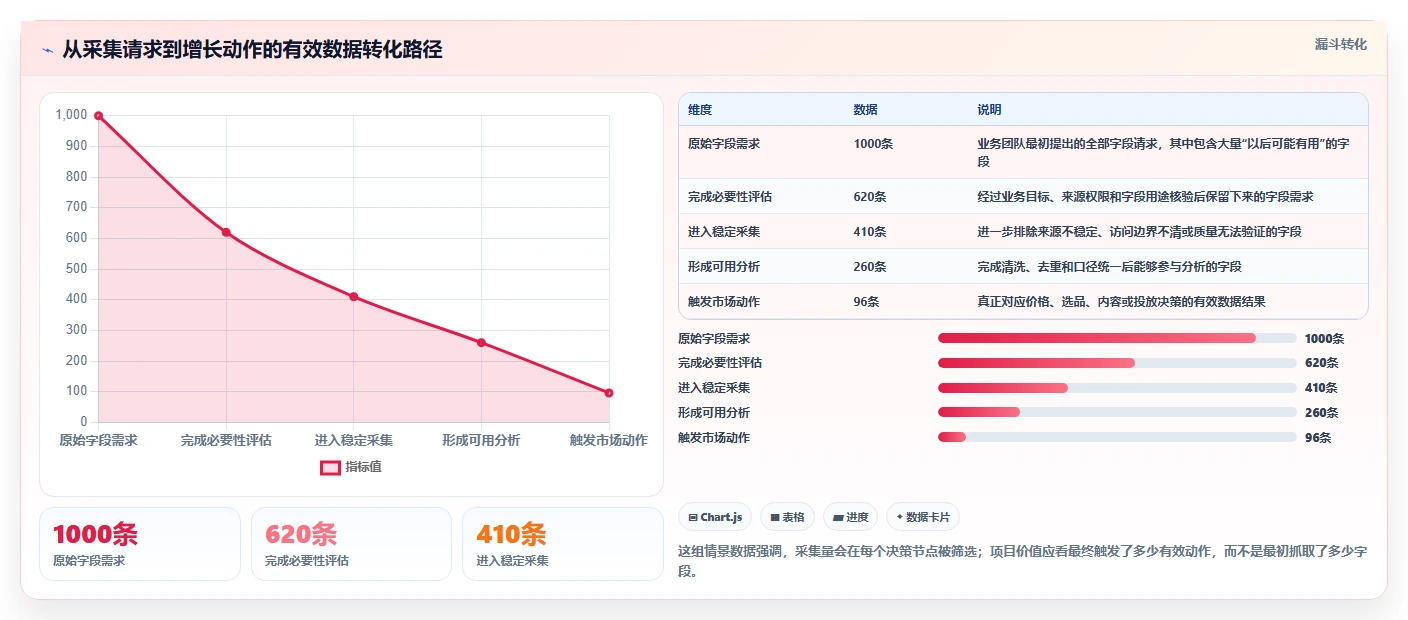Click the table row label 形成可用分析
Viewport: 1408px width, 620px height.
point(724,267)
